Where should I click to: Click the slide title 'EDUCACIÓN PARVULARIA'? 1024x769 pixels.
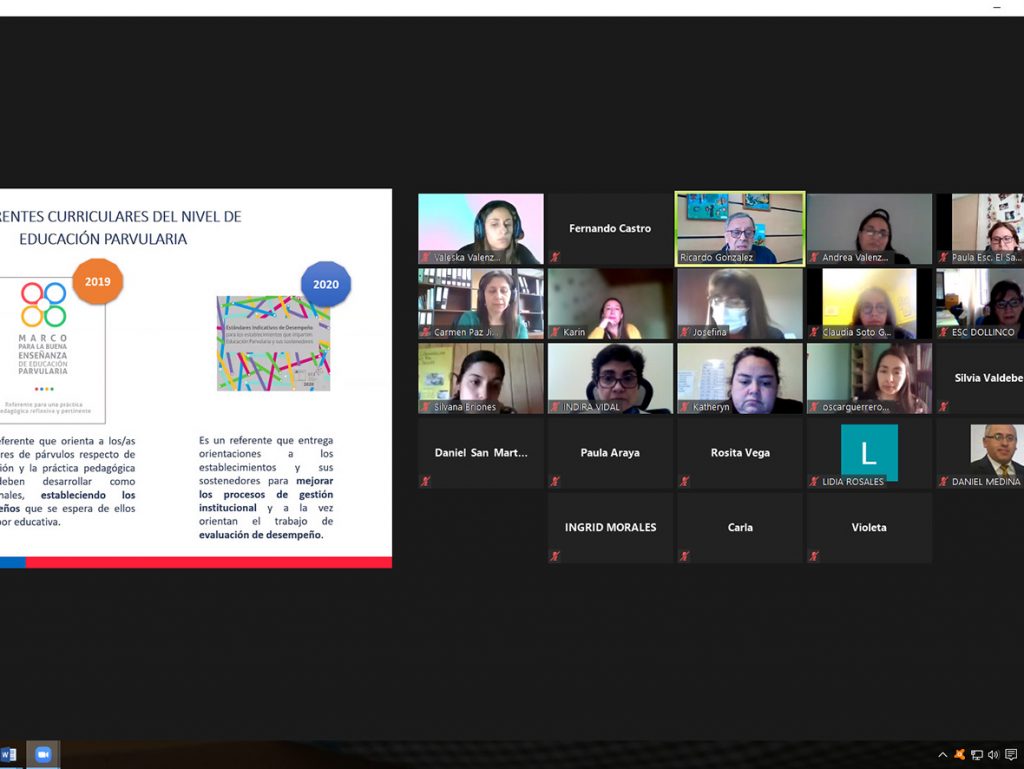[x=103, y=240]
